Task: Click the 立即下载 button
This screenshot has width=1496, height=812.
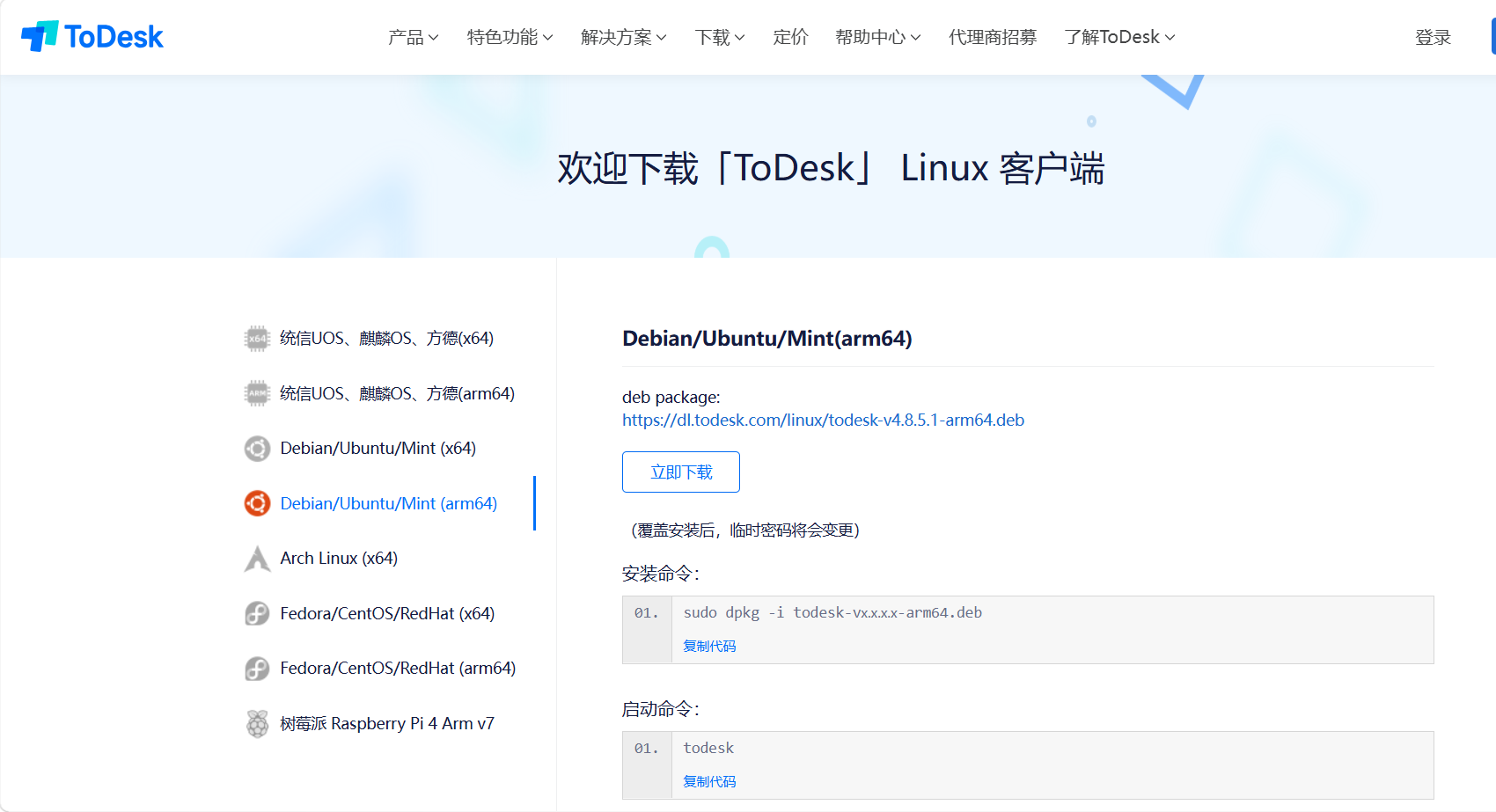Action: click(x=681, y=472)
